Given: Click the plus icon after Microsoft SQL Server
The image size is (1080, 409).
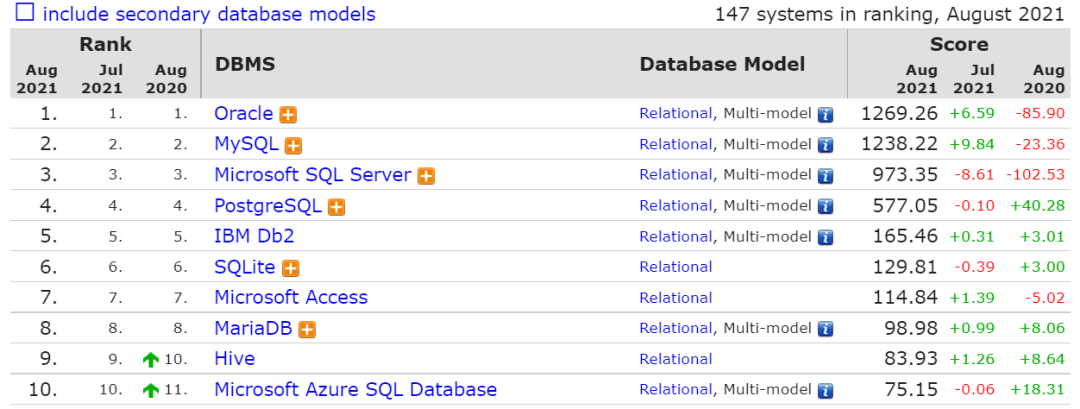Looking at the screenshot, I should (426, 176).
